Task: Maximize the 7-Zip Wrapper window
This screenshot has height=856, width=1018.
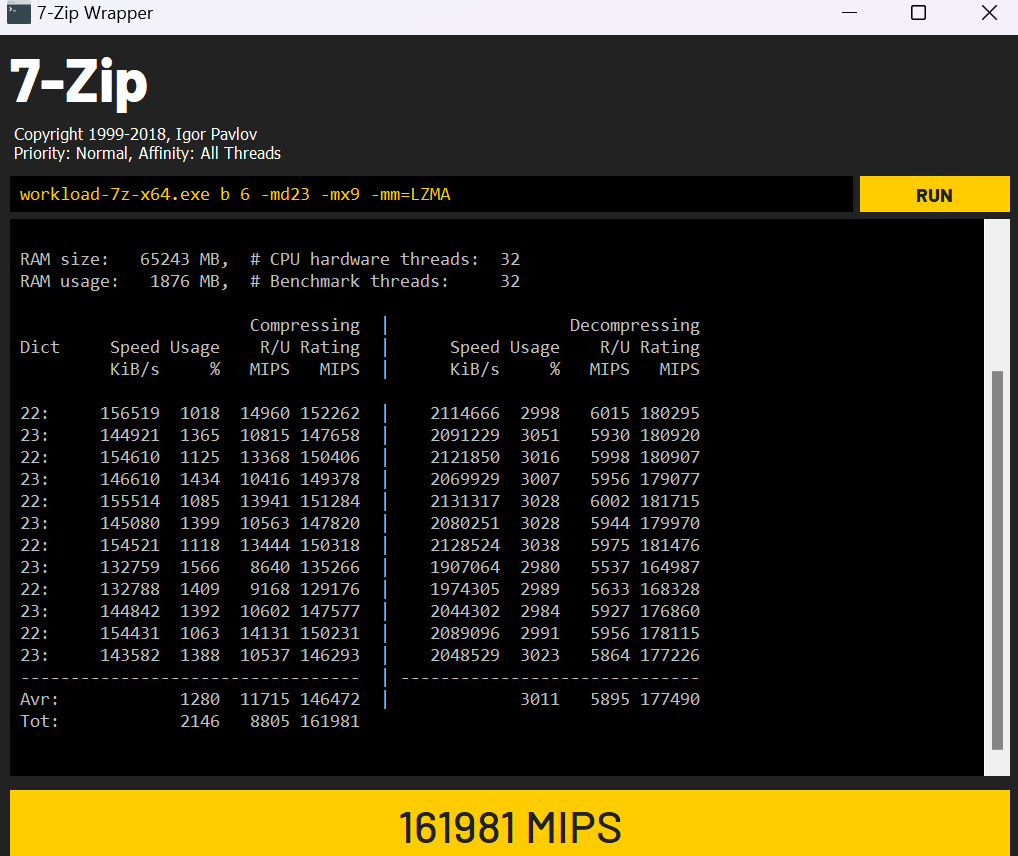Action: (x=918, y=14)
